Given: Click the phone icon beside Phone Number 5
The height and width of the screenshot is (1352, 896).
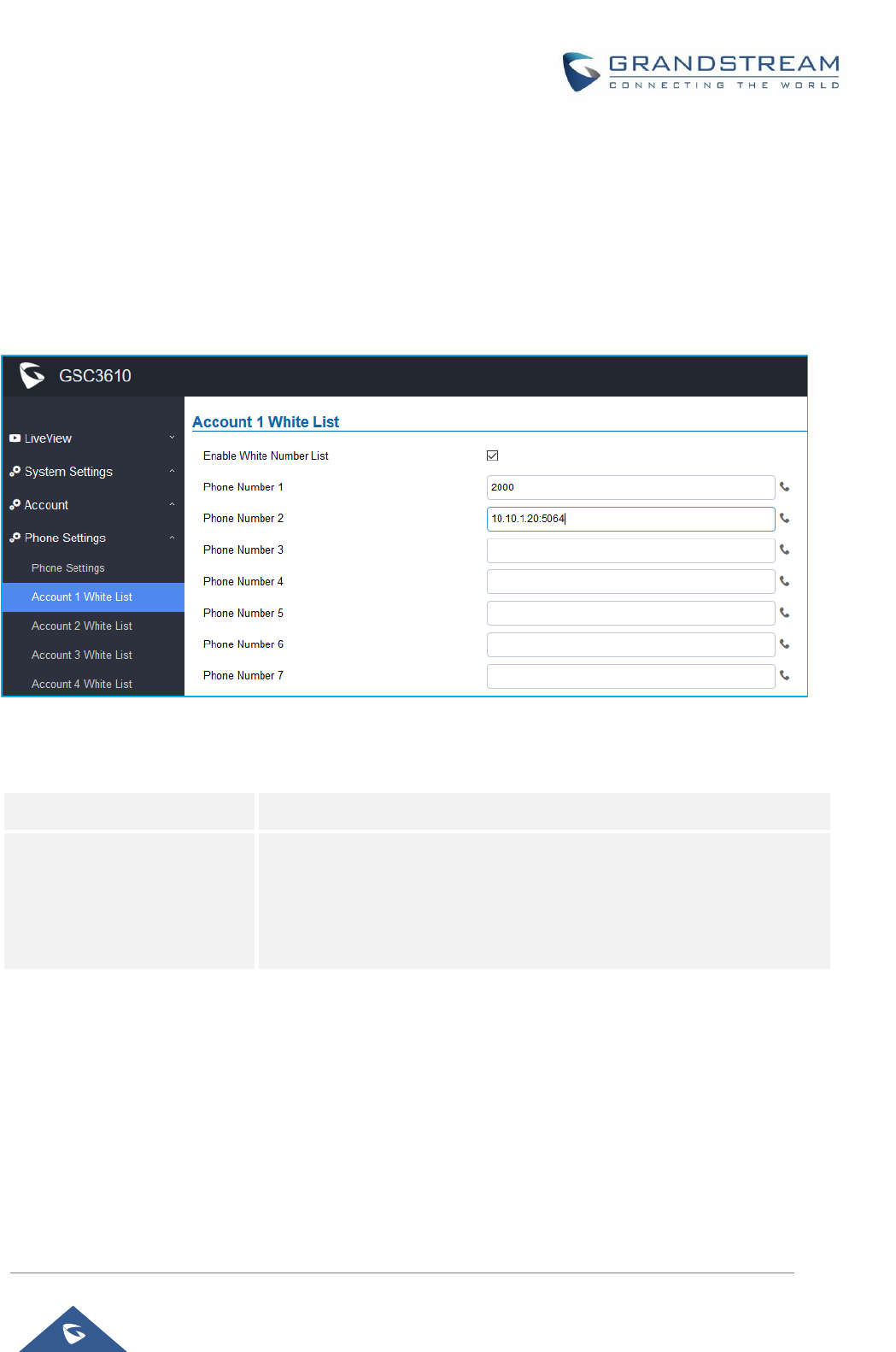Looking at the screenshot, I should [x=784, y=613].
